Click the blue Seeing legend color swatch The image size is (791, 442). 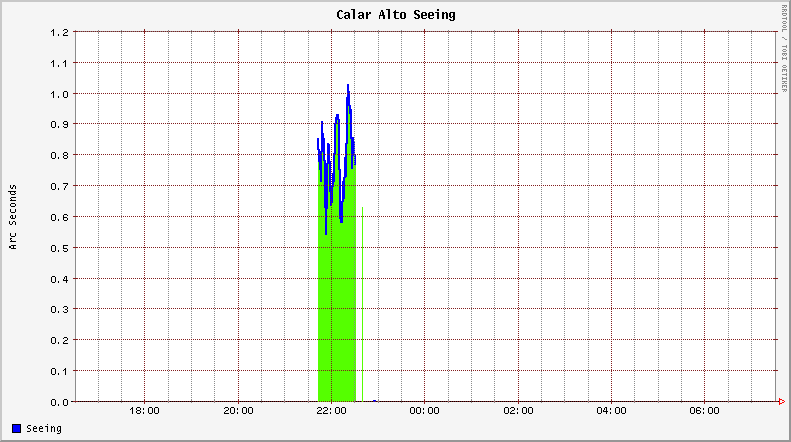point(17,428)
